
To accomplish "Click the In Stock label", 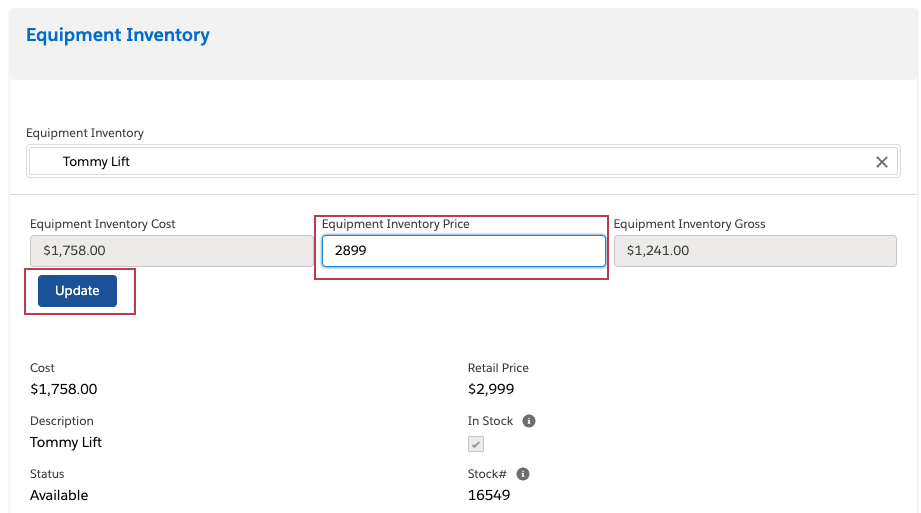I will pos(490,421).
